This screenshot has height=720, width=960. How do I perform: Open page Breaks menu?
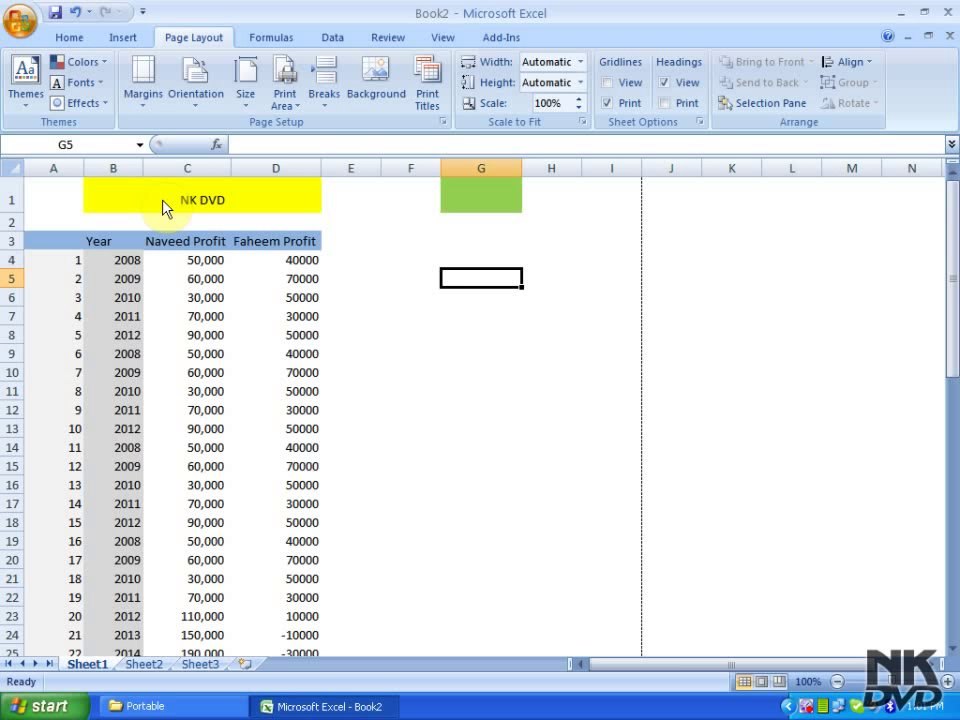point(324,83)
